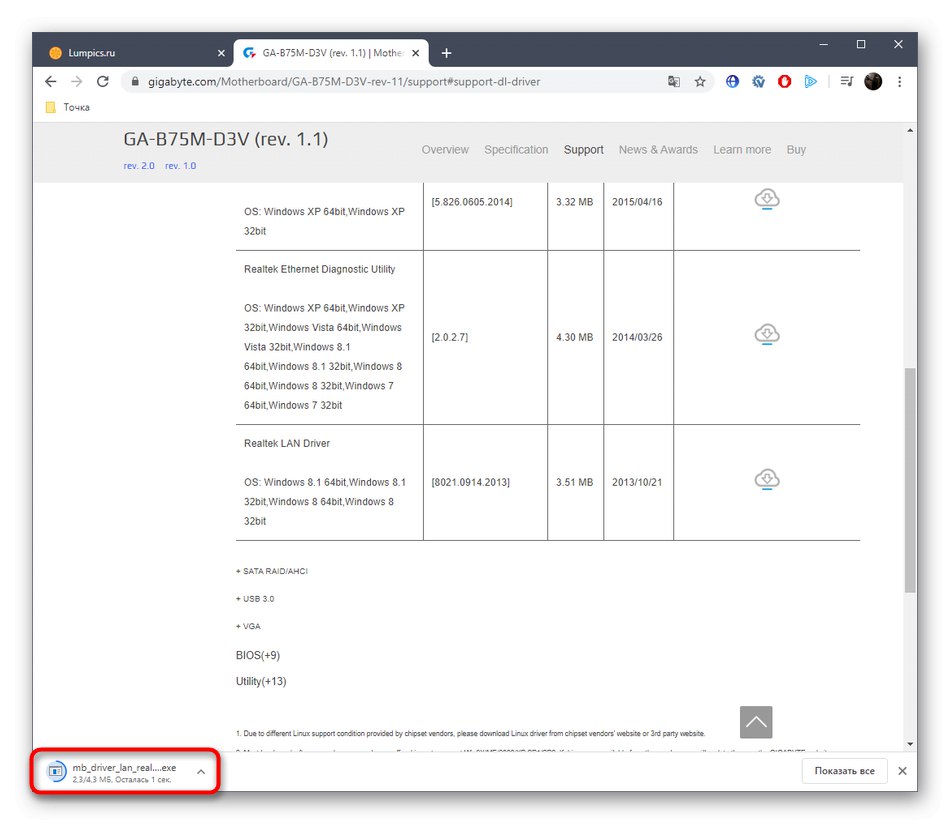Open the Specification section

click(x=516, y=150)
